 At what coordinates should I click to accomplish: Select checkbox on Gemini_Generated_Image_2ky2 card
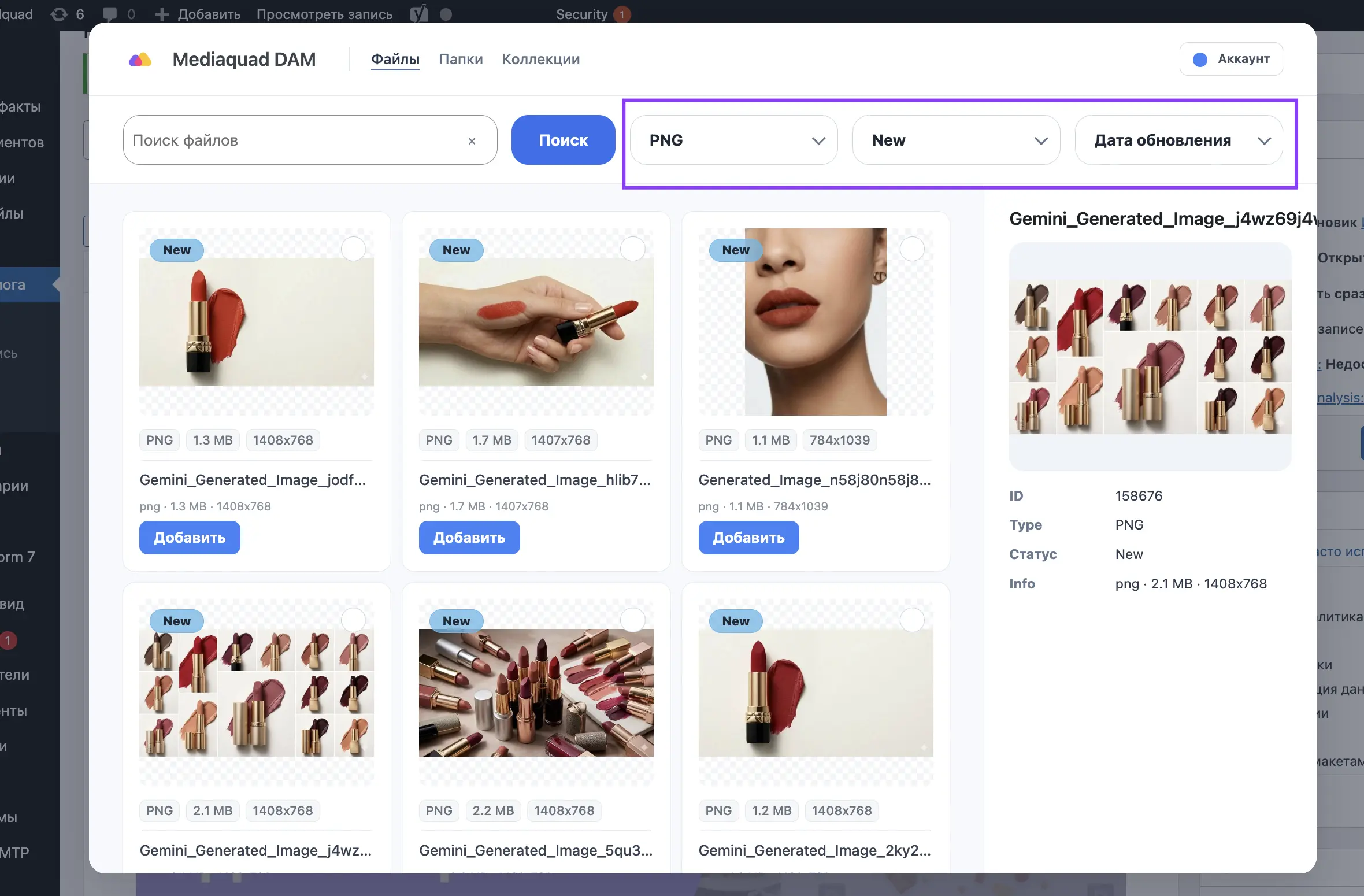tap(912, 620)
